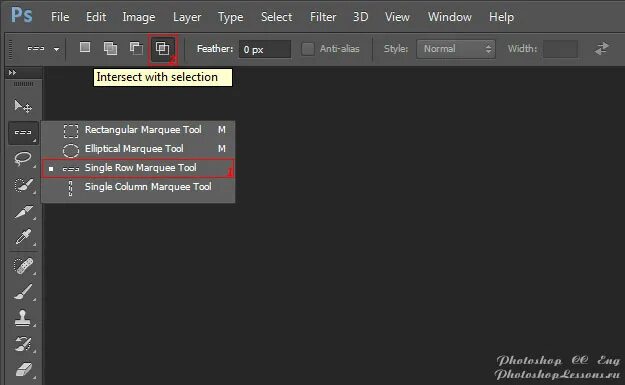Select the History Brush tool
Image resolution: width=625 pixels, height=385 pixels.
click(x=23, y=344)
